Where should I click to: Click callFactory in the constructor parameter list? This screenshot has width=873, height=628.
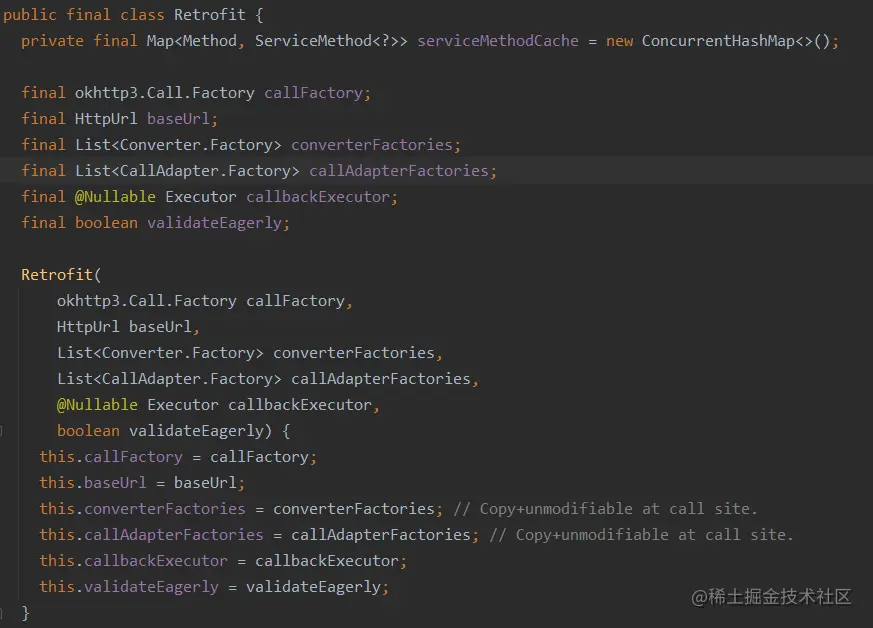[x=296, y=301]
